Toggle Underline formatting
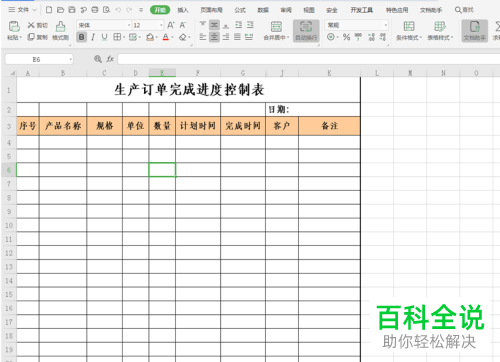 (104, 37)
